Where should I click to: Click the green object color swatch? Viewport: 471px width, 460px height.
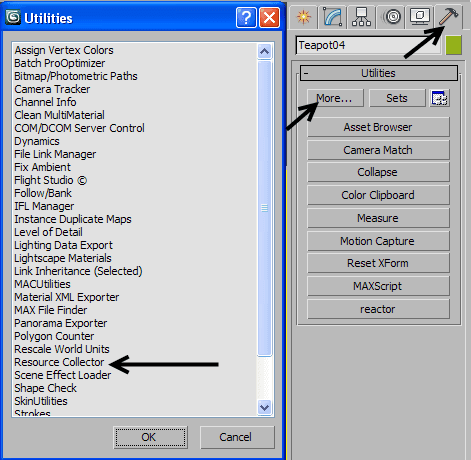(453, 45)
